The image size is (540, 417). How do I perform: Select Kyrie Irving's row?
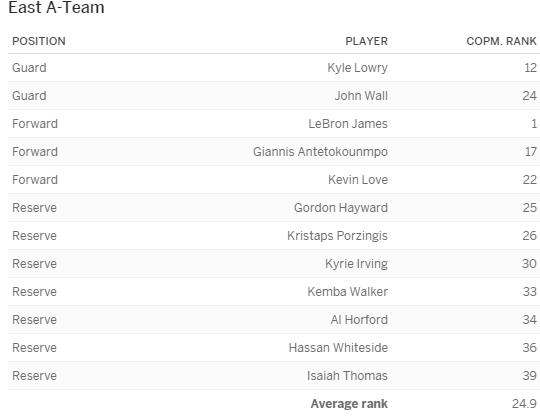coord(274,264)
